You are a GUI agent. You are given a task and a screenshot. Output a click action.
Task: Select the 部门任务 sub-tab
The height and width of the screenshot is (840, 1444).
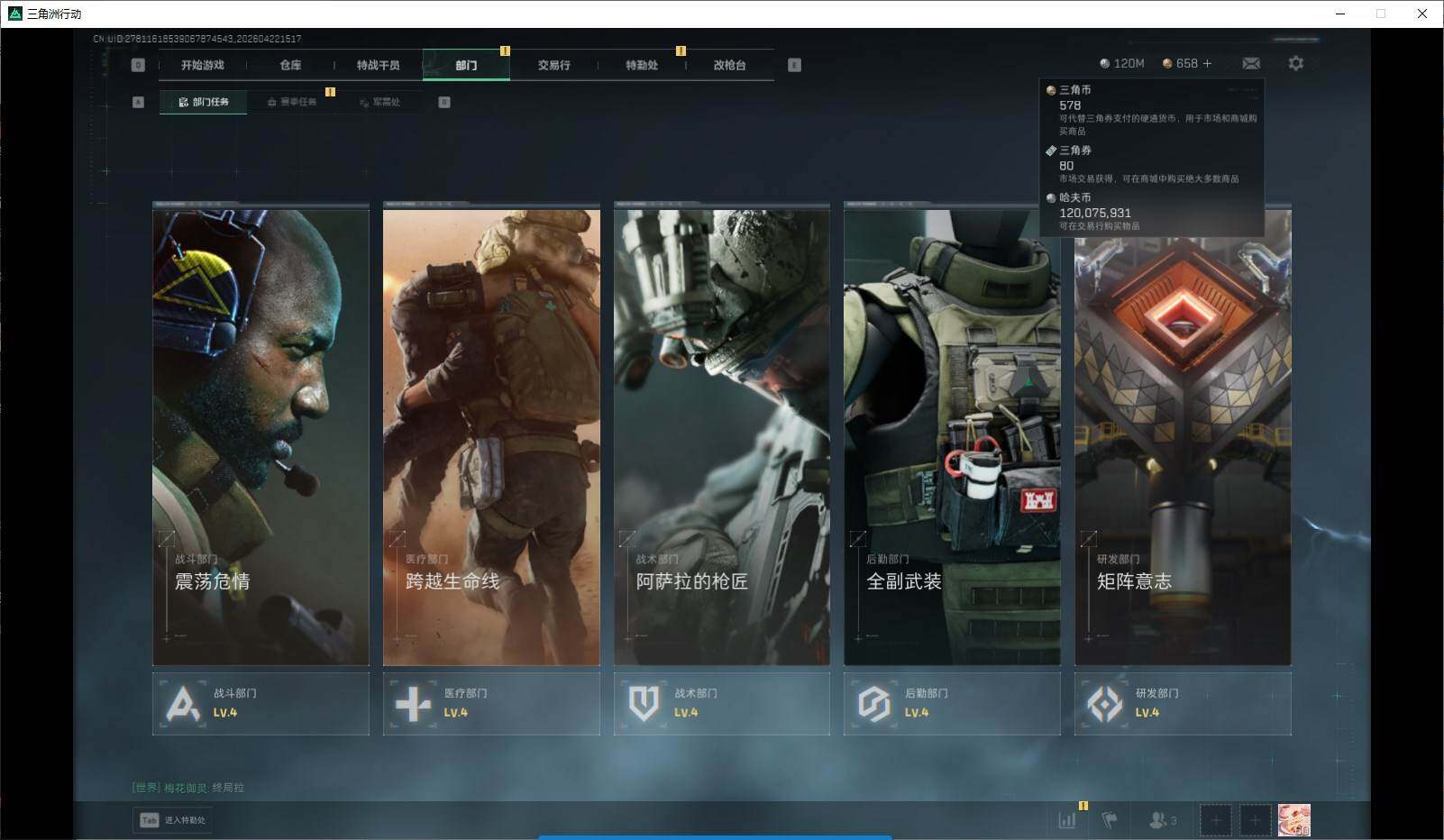pyautogui.click(x=204, y=102)
